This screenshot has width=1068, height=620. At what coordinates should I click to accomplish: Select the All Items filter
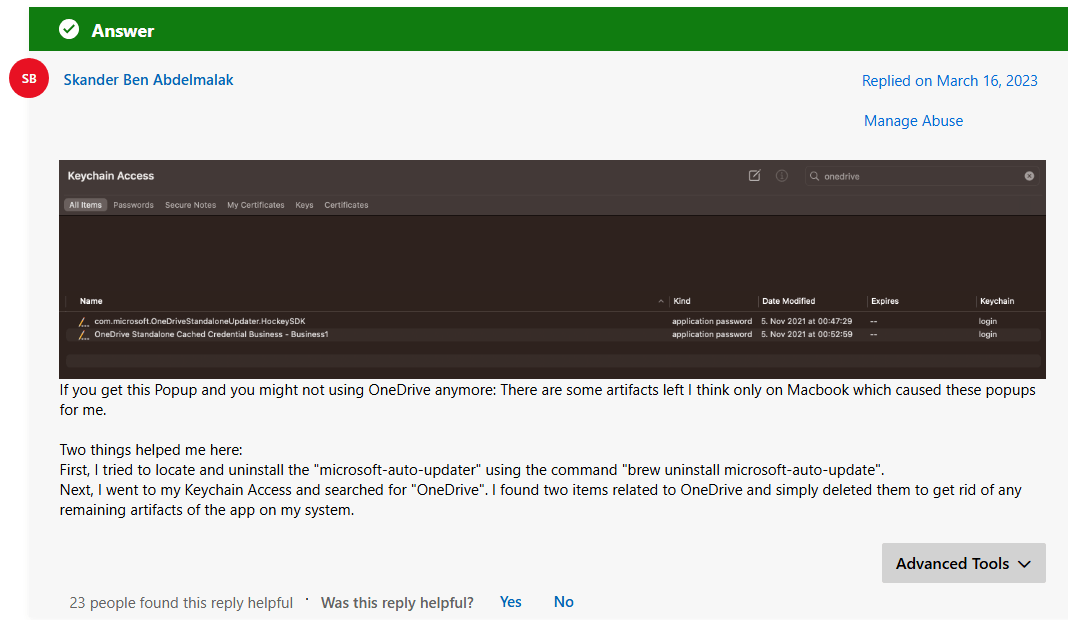pyautogui.click(x=85, y=204)
